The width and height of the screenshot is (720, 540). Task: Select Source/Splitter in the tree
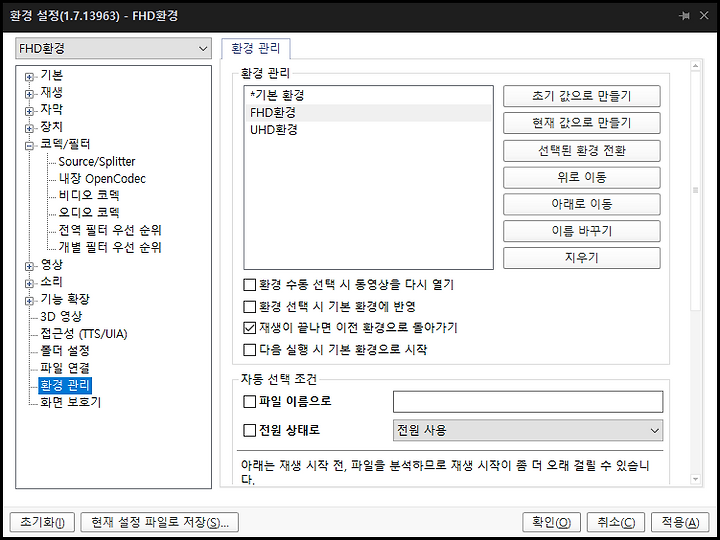coord(97,162)
